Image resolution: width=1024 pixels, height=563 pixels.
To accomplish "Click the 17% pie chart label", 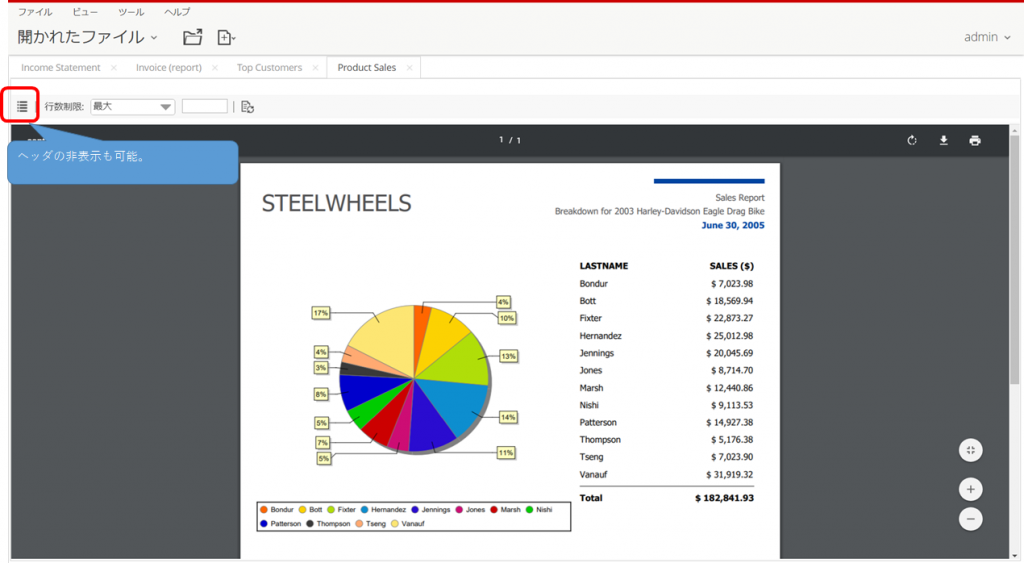I will click(x=321, y=314).
